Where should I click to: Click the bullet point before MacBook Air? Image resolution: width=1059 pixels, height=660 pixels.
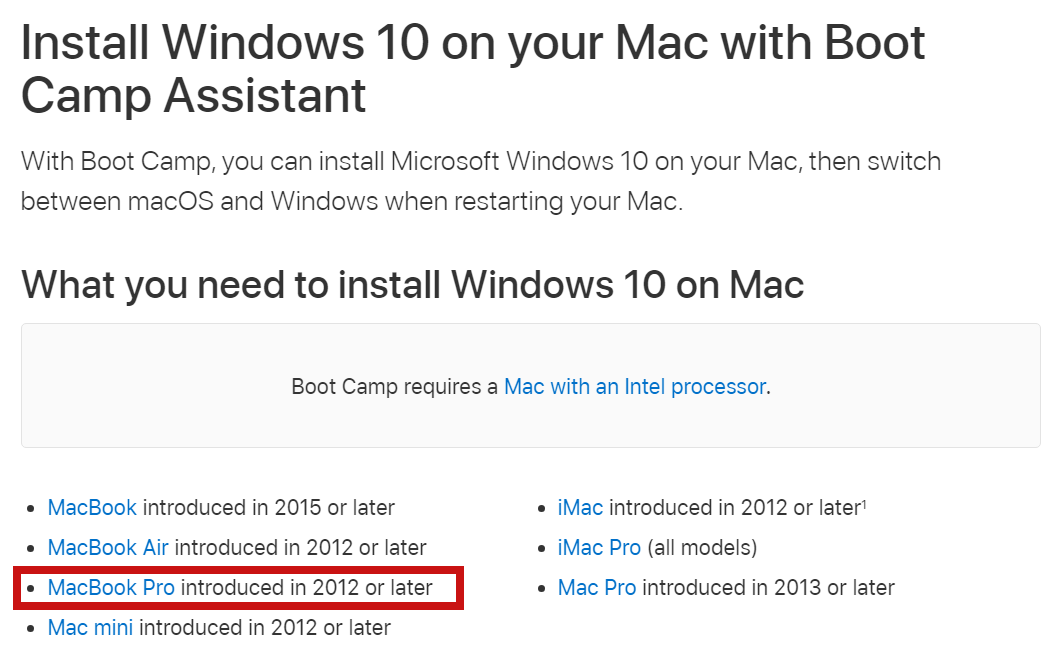click(30, 549)
